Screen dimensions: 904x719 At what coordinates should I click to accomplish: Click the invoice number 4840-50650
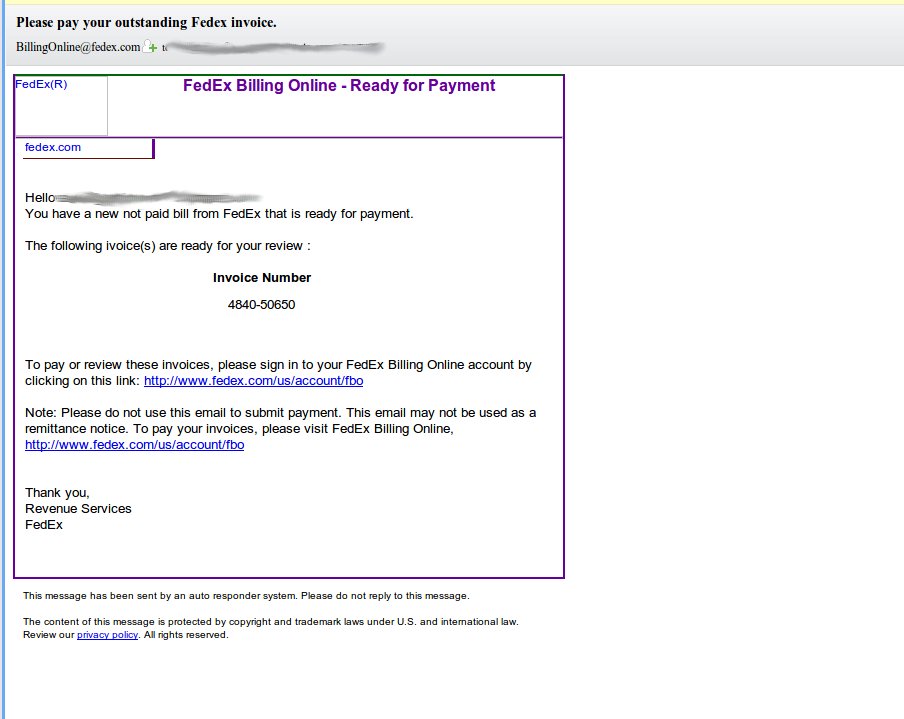(x=261, y=305)
